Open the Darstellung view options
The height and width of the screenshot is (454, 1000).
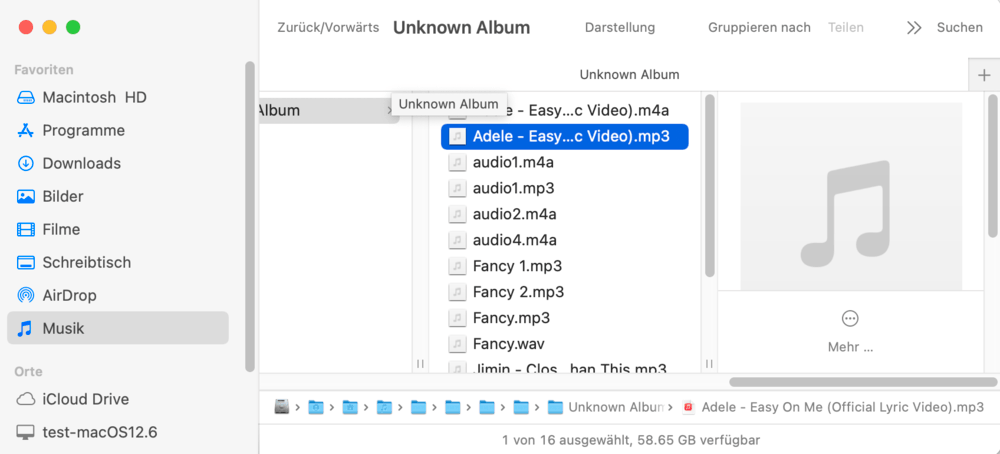(x=620, y=28)
